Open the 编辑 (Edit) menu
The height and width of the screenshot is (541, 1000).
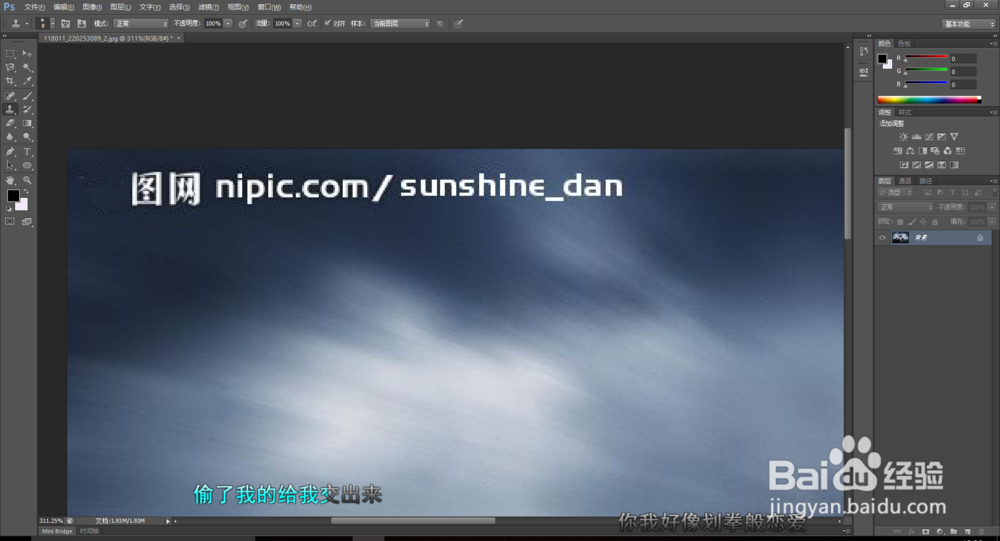point(63,7)
